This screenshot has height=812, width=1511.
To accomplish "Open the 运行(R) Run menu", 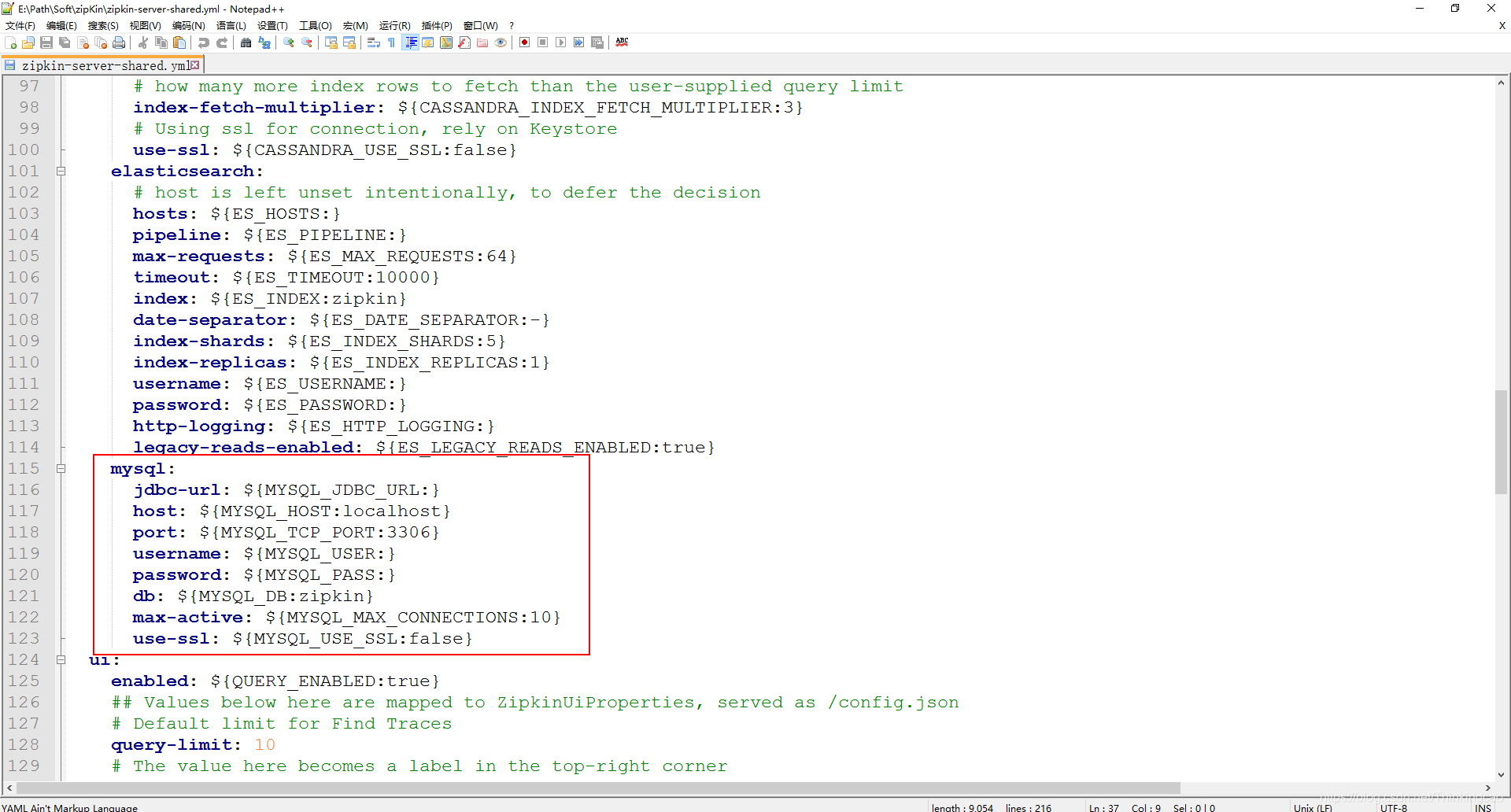I will point(395,26).
